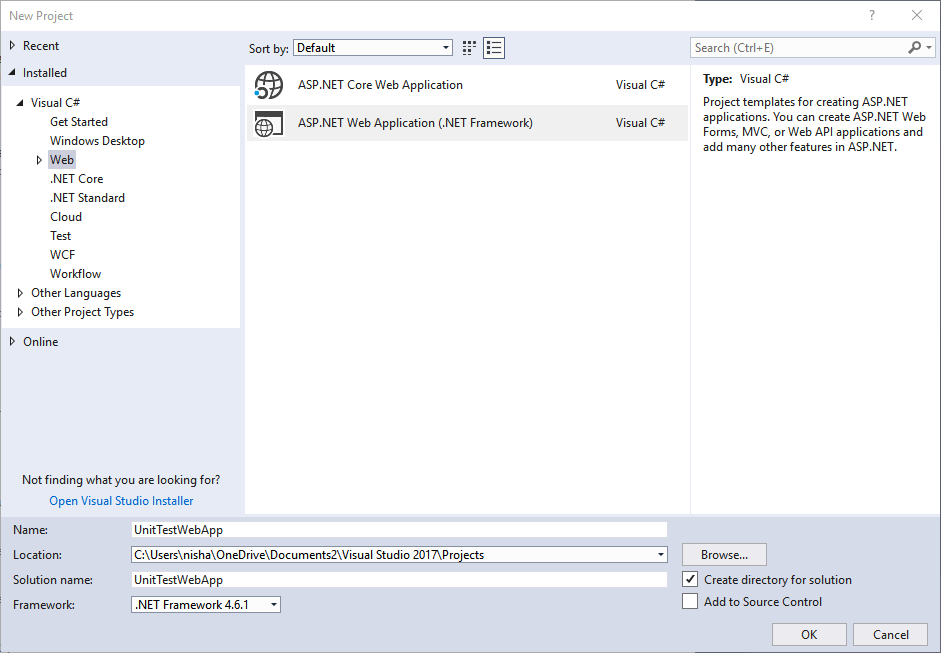
Task: Click the search magnifier icon
Action: [914, 47]
